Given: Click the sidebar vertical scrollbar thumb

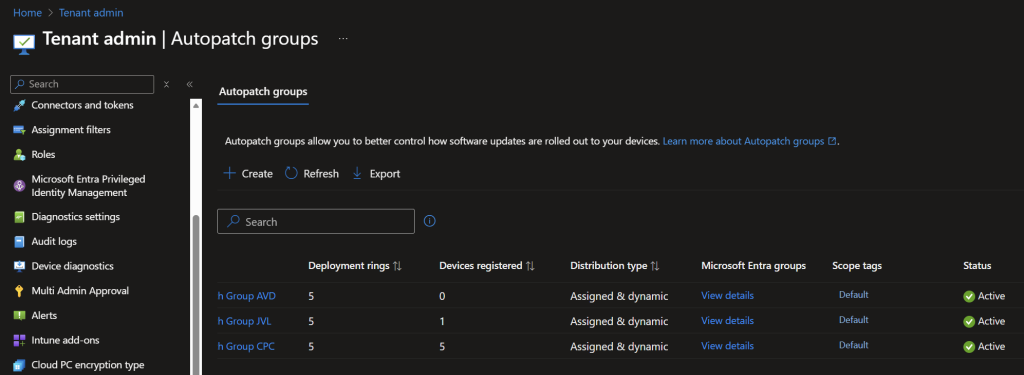Looking at the screenshot, I should click(x=196, y=295).
